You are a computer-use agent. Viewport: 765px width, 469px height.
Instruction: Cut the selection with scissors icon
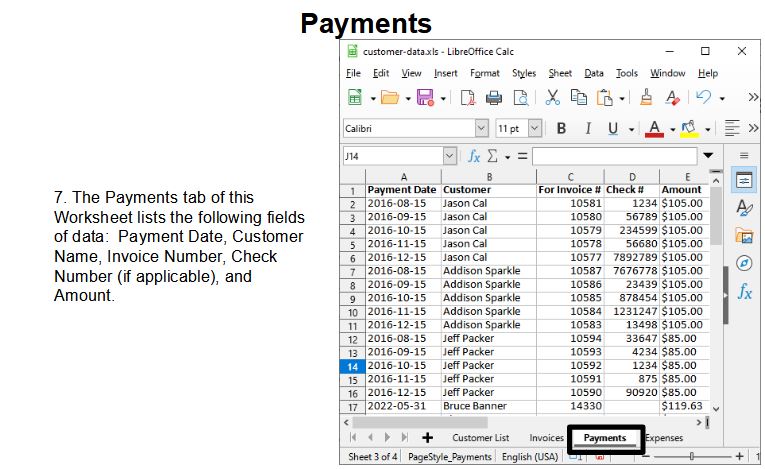tap(552, 98)
